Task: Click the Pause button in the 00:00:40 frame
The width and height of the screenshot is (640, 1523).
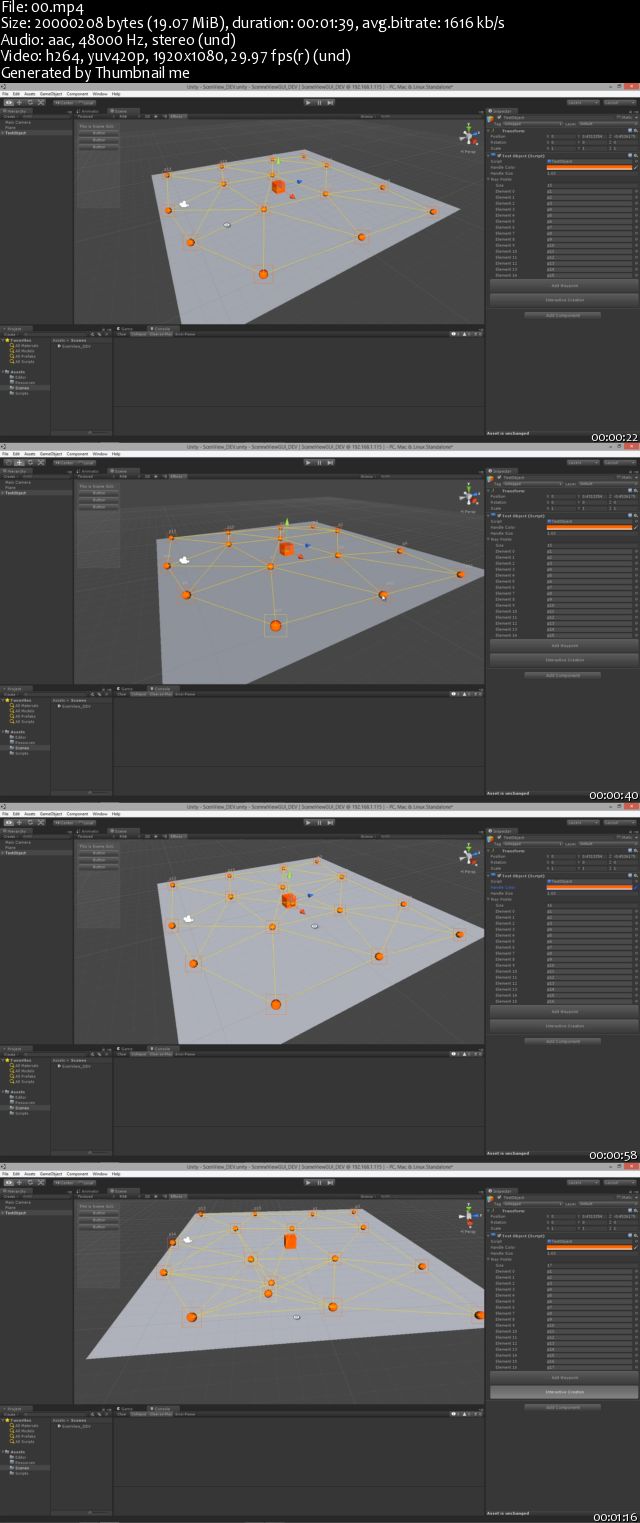Action: point(319,462)
